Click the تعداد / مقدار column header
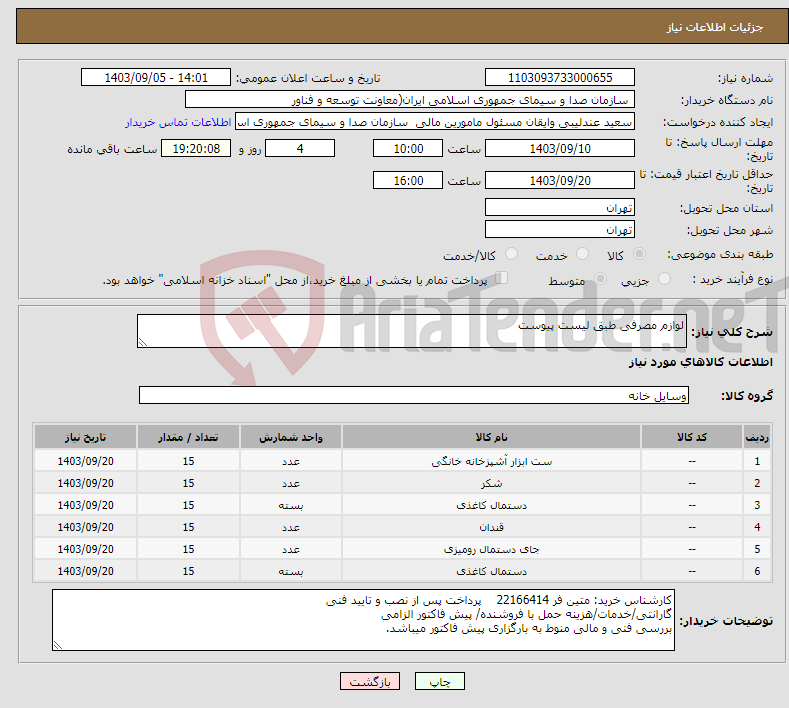The height and width of the screenshot is (708, 789). tap(188, 437)
